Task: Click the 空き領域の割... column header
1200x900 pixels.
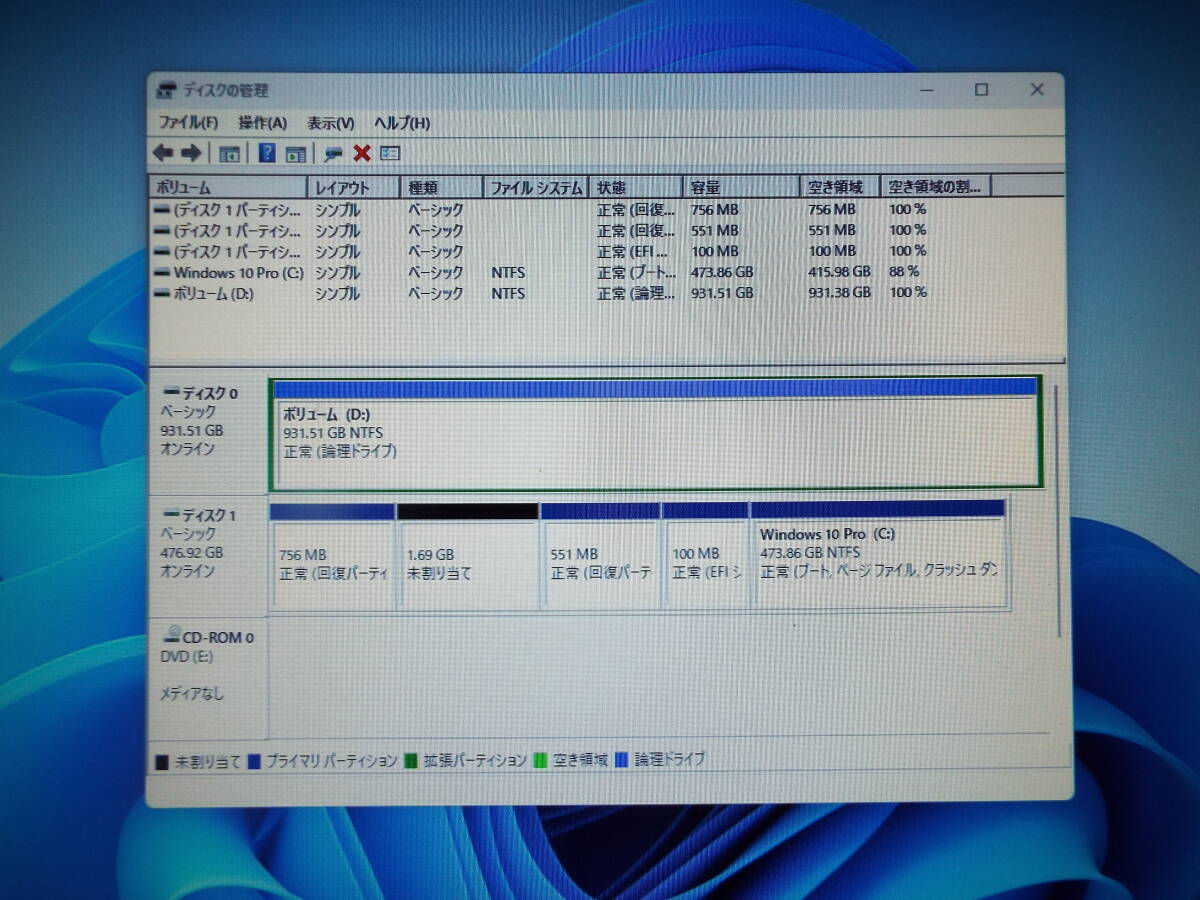Action: pyautogui.click(x=935, y=187)
